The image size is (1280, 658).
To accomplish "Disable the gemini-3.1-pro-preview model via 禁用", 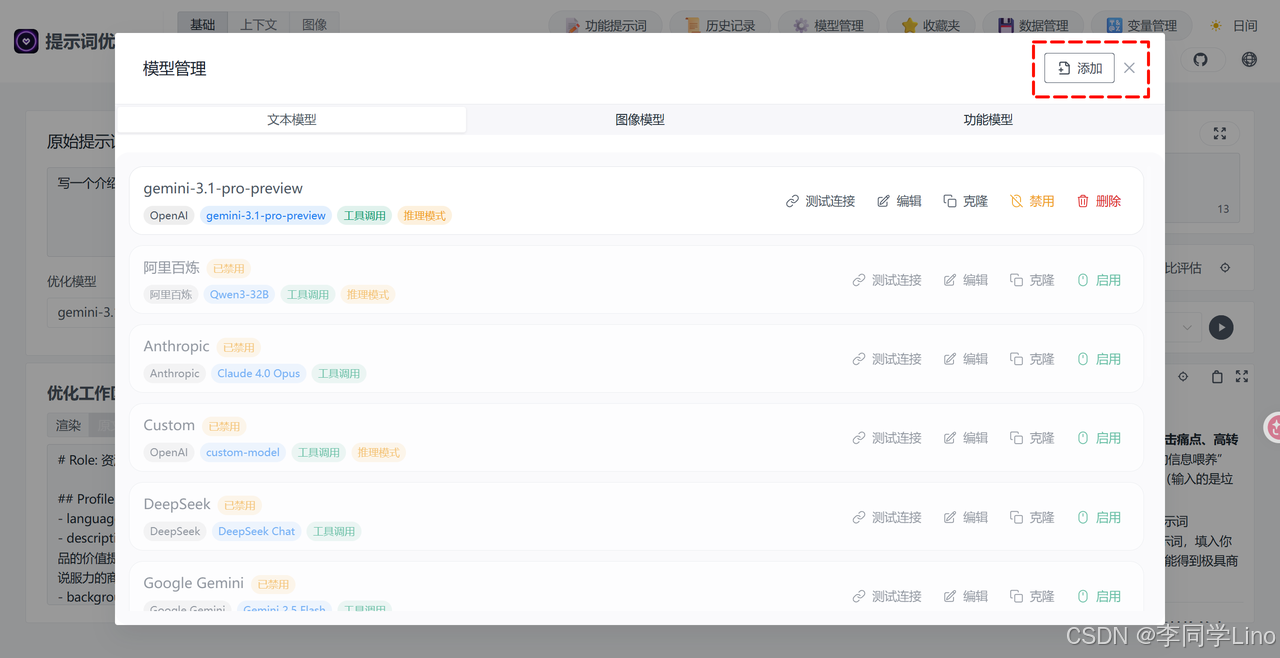I will [1032, 201].
